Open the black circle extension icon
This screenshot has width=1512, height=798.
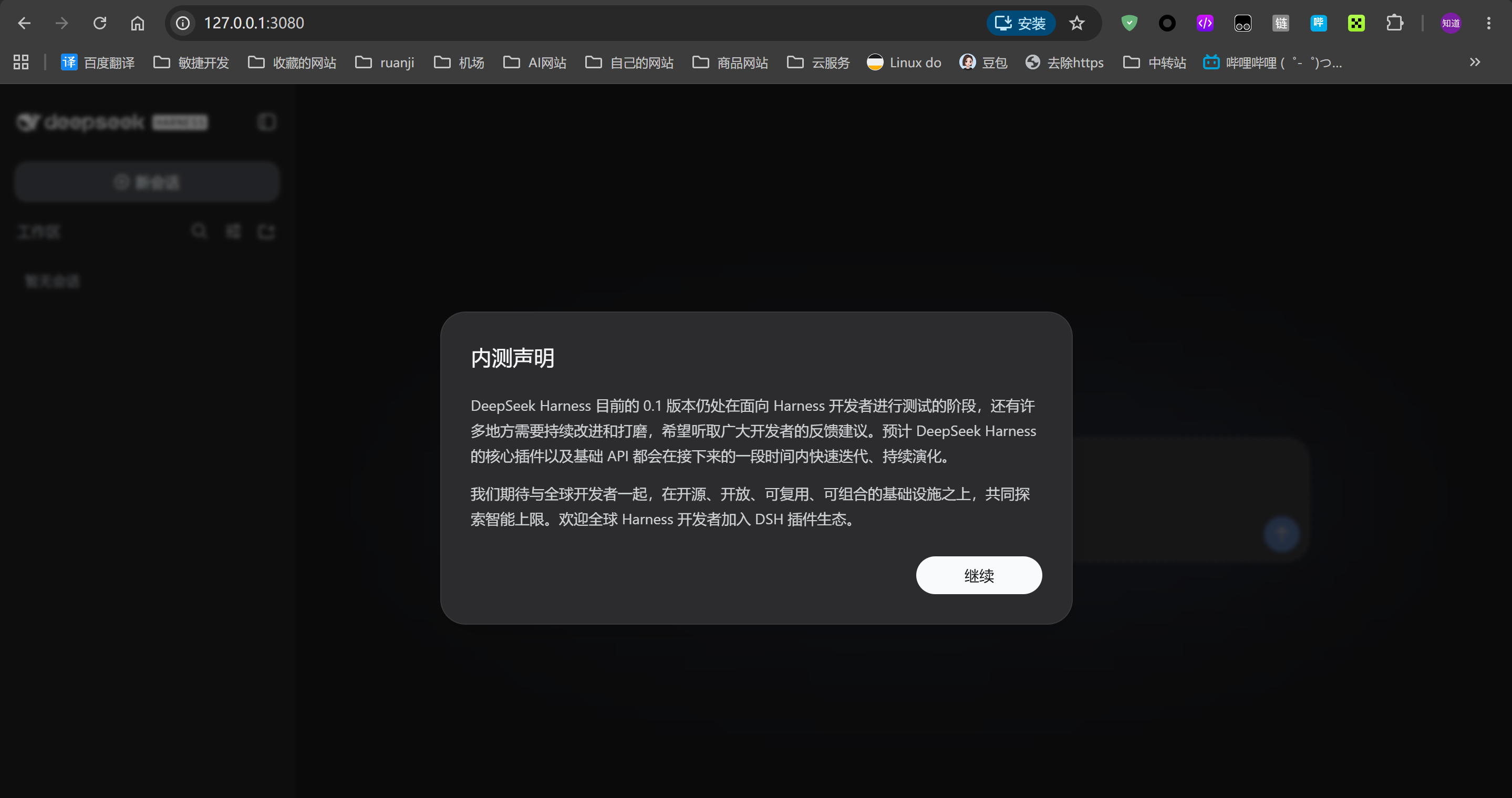(x=1167, y=23)
